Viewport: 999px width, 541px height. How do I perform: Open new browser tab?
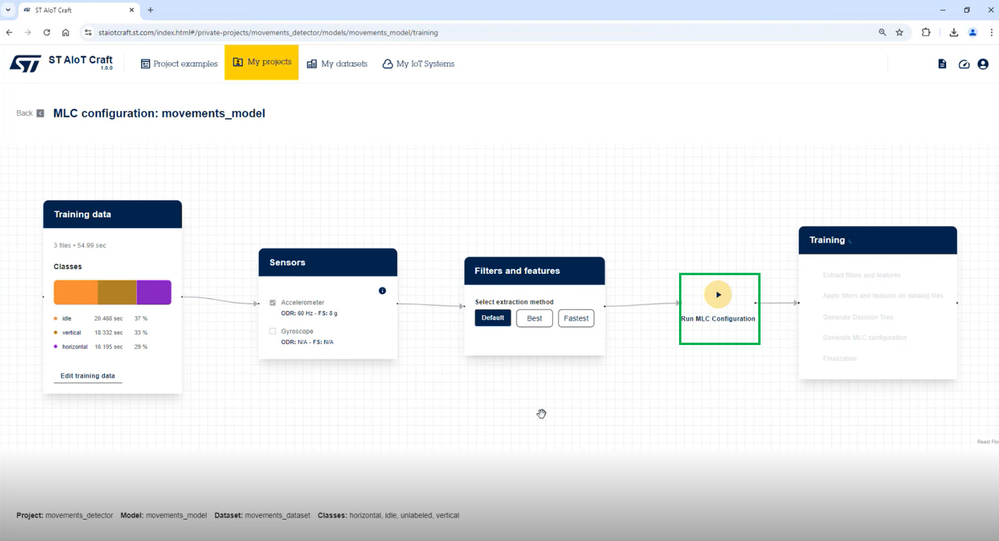coord(150,10)
